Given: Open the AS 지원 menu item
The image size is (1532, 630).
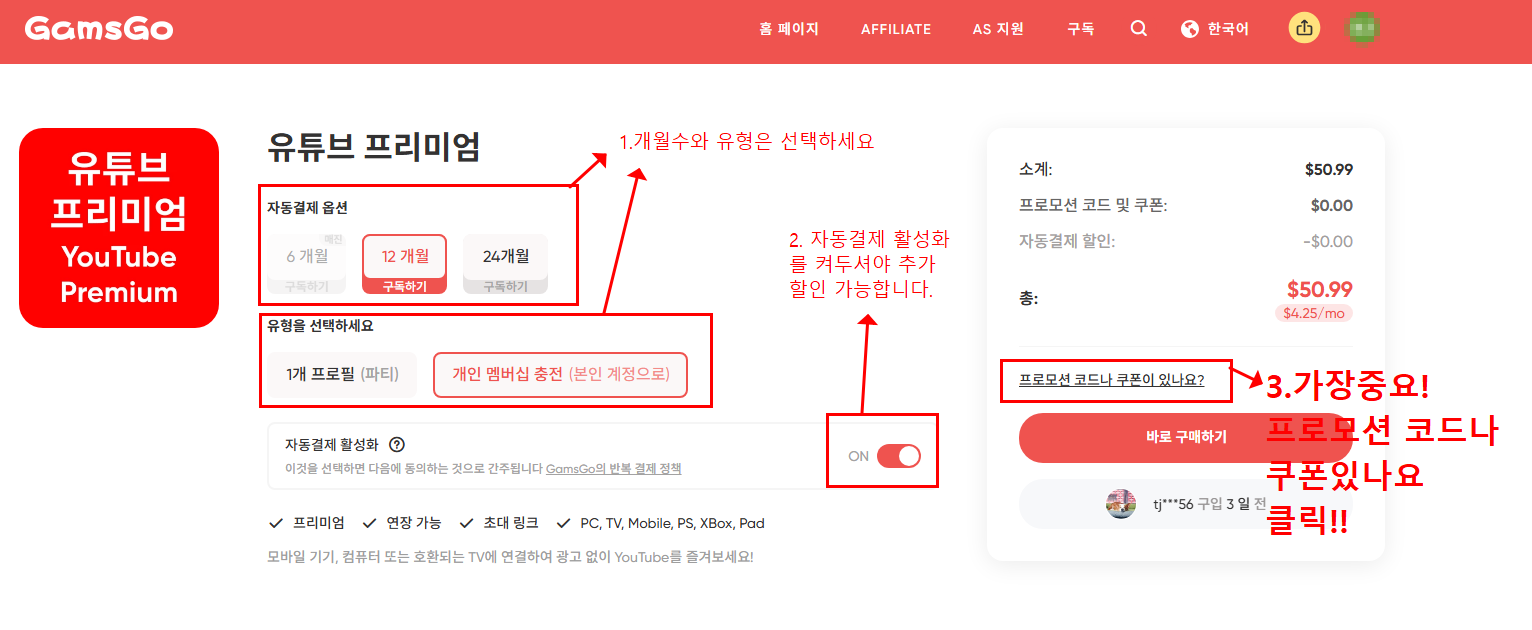Looking at the screenshot, I should [x=998, y=29].
